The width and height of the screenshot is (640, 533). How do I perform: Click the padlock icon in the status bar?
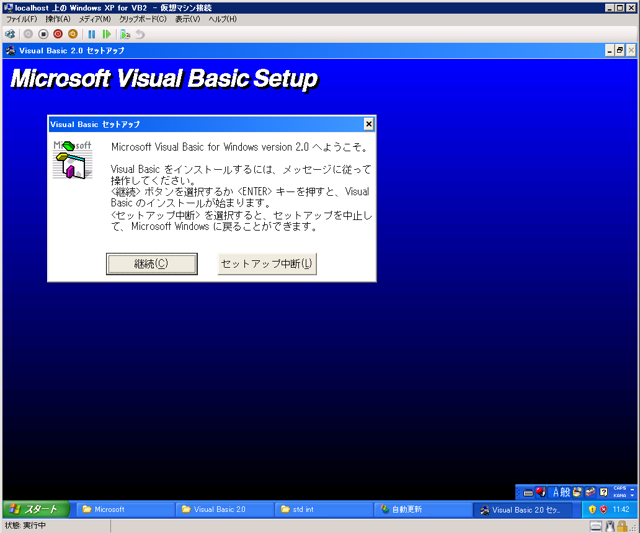click(622, 526)
